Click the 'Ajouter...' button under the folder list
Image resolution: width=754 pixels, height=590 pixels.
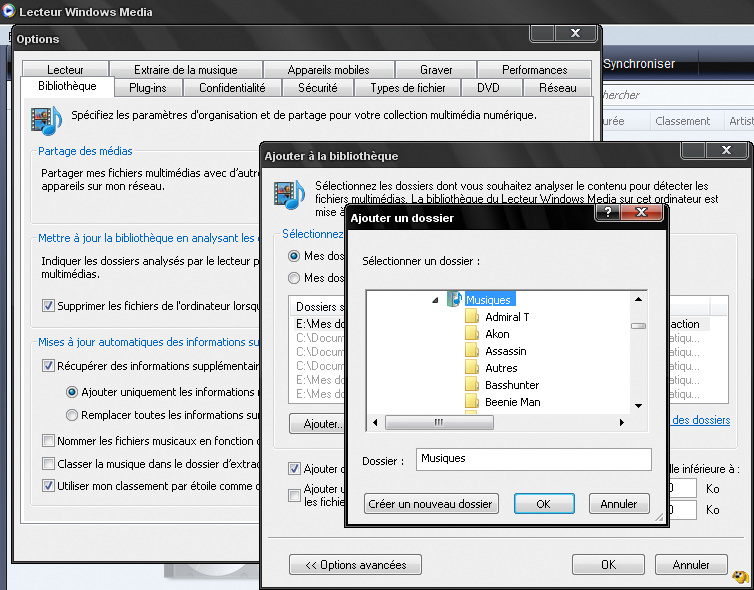coord(317,424)
